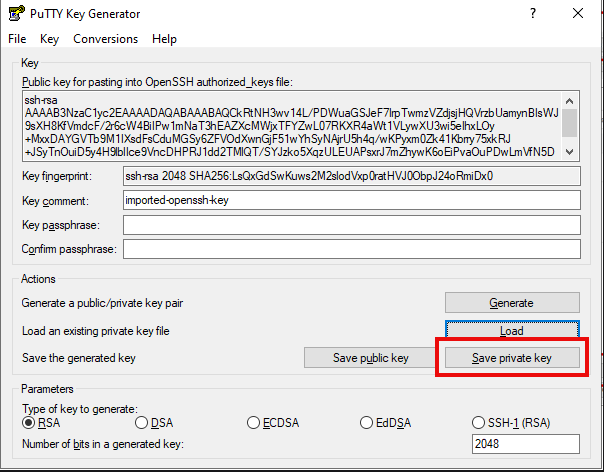Screen dimensions: 604x472
Task: Select the SSH-1 (RSA) key type
Action: [511, 423]
